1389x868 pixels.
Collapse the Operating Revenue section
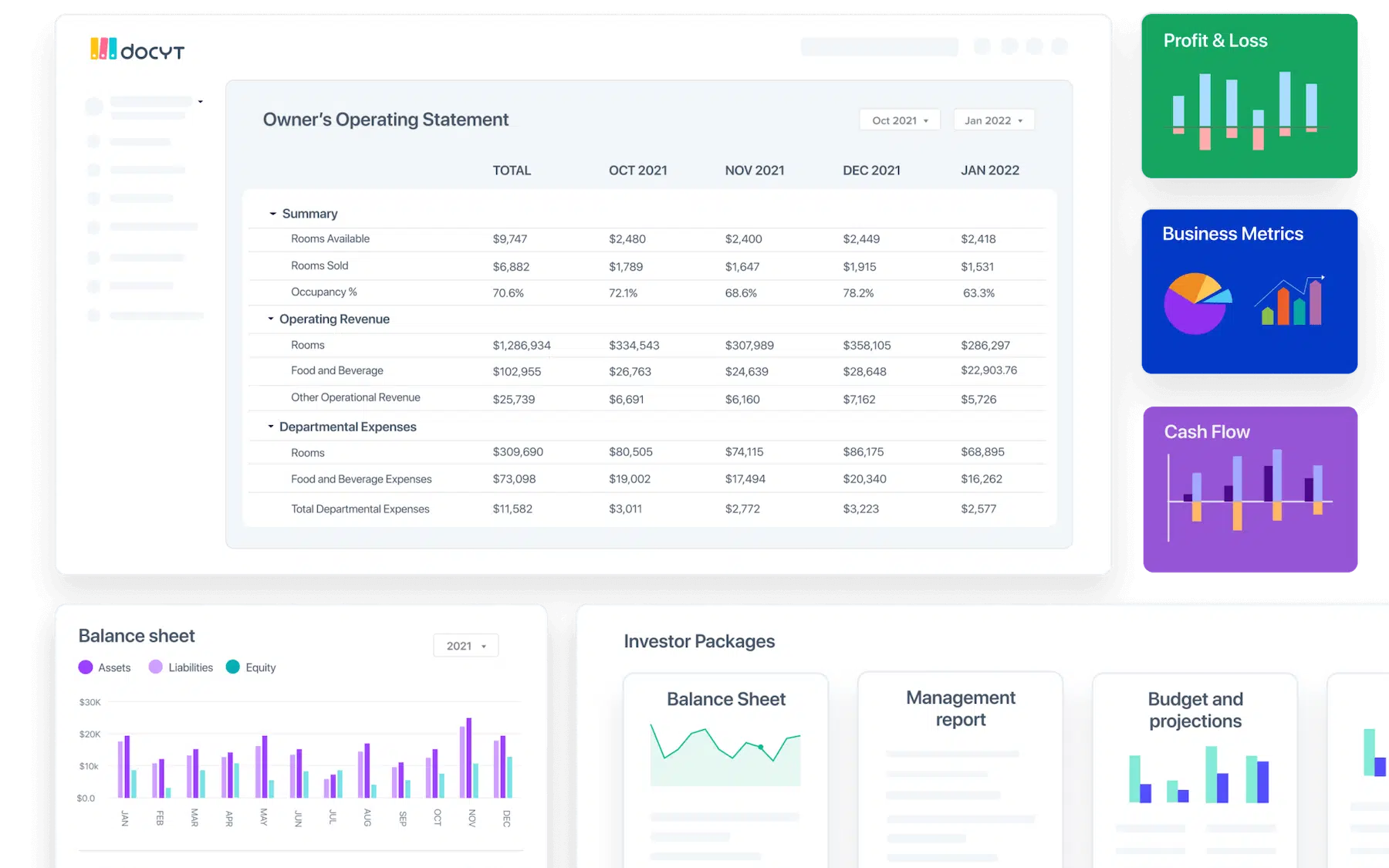pos(271,319)
